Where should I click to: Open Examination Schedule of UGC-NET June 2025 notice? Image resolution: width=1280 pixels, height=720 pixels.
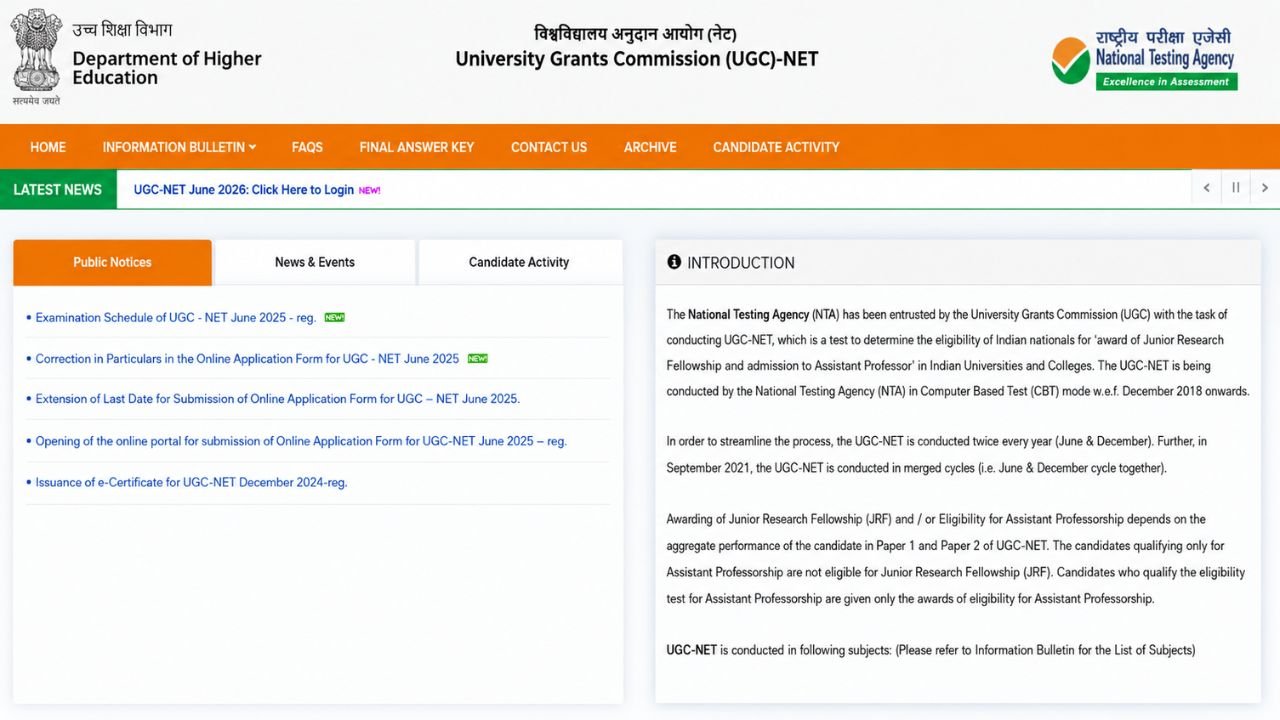point(176,317)
